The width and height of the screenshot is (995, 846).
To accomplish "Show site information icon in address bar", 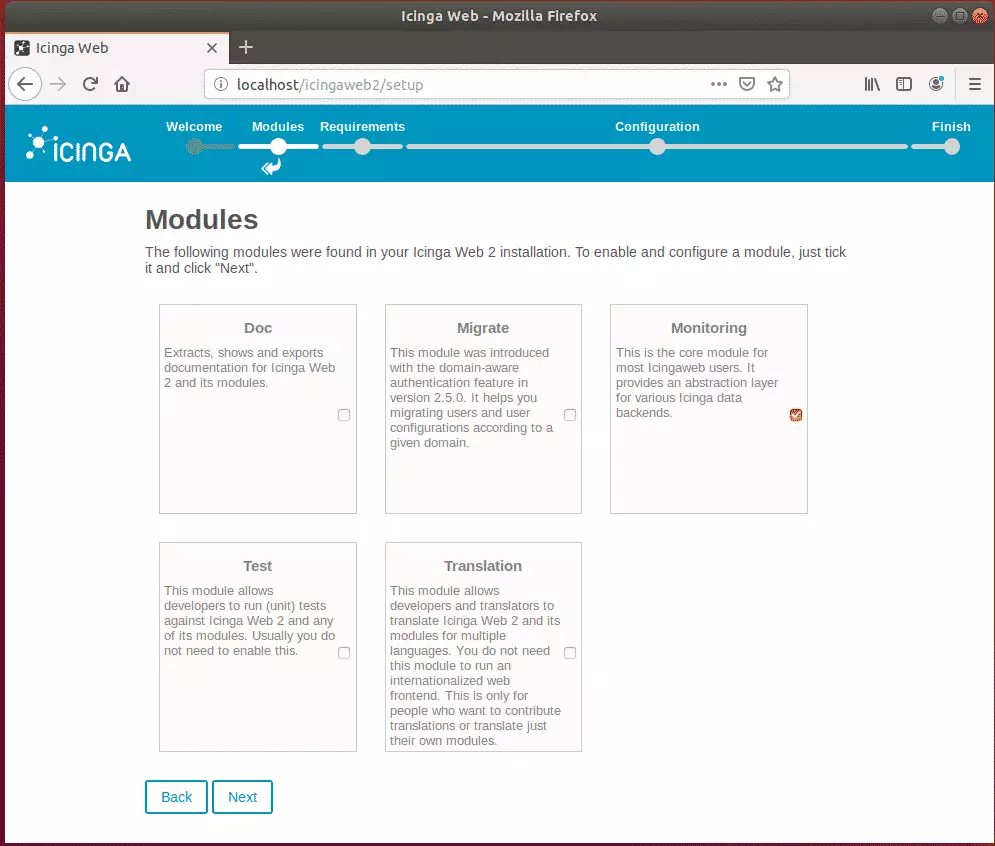I will tap(221, 84).
